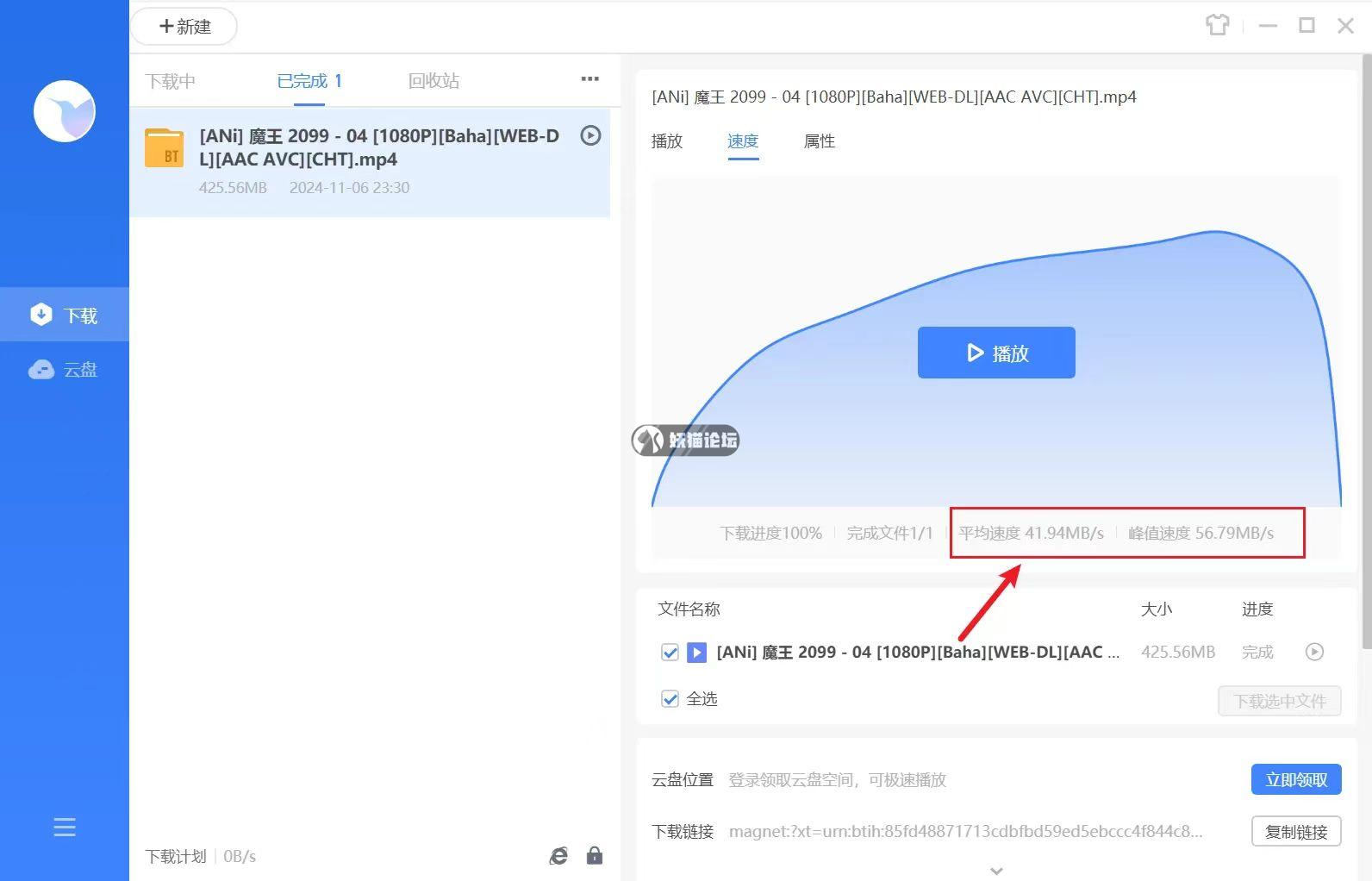The width and height of the screenshot is (1372, 881).
Task: Open the skin theme shirt icon
Action: 1217,25
